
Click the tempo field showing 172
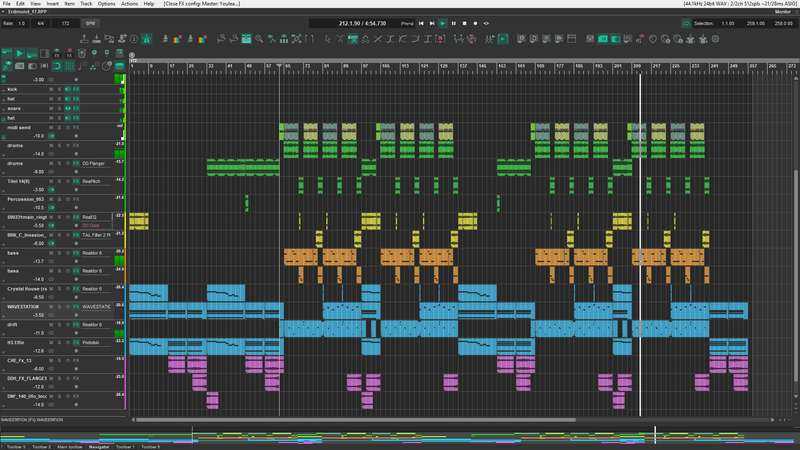pyautogui.click(x=66, y=23)
